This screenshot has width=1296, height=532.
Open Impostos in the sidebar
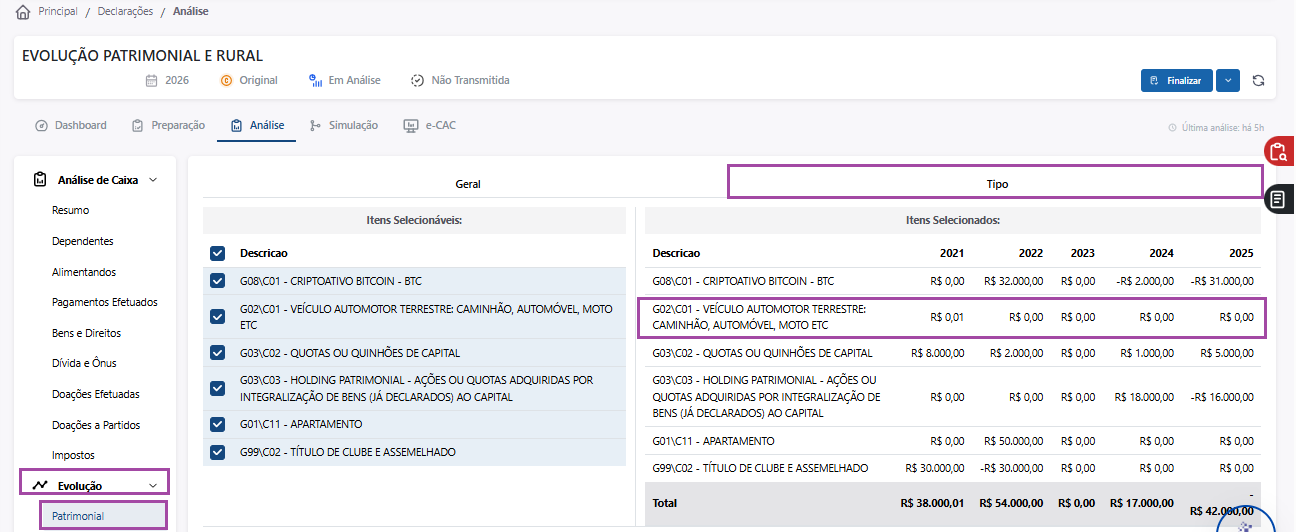[73, 455]
